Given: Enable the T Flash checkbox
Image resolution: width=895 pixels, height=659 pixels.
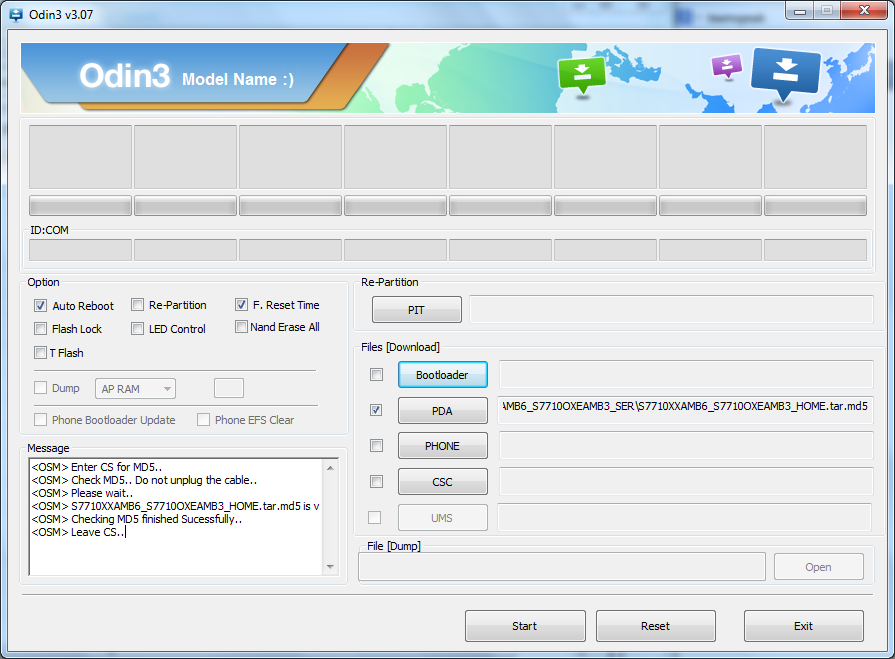Looking at the screenshot, I should (x=40, y=353).
